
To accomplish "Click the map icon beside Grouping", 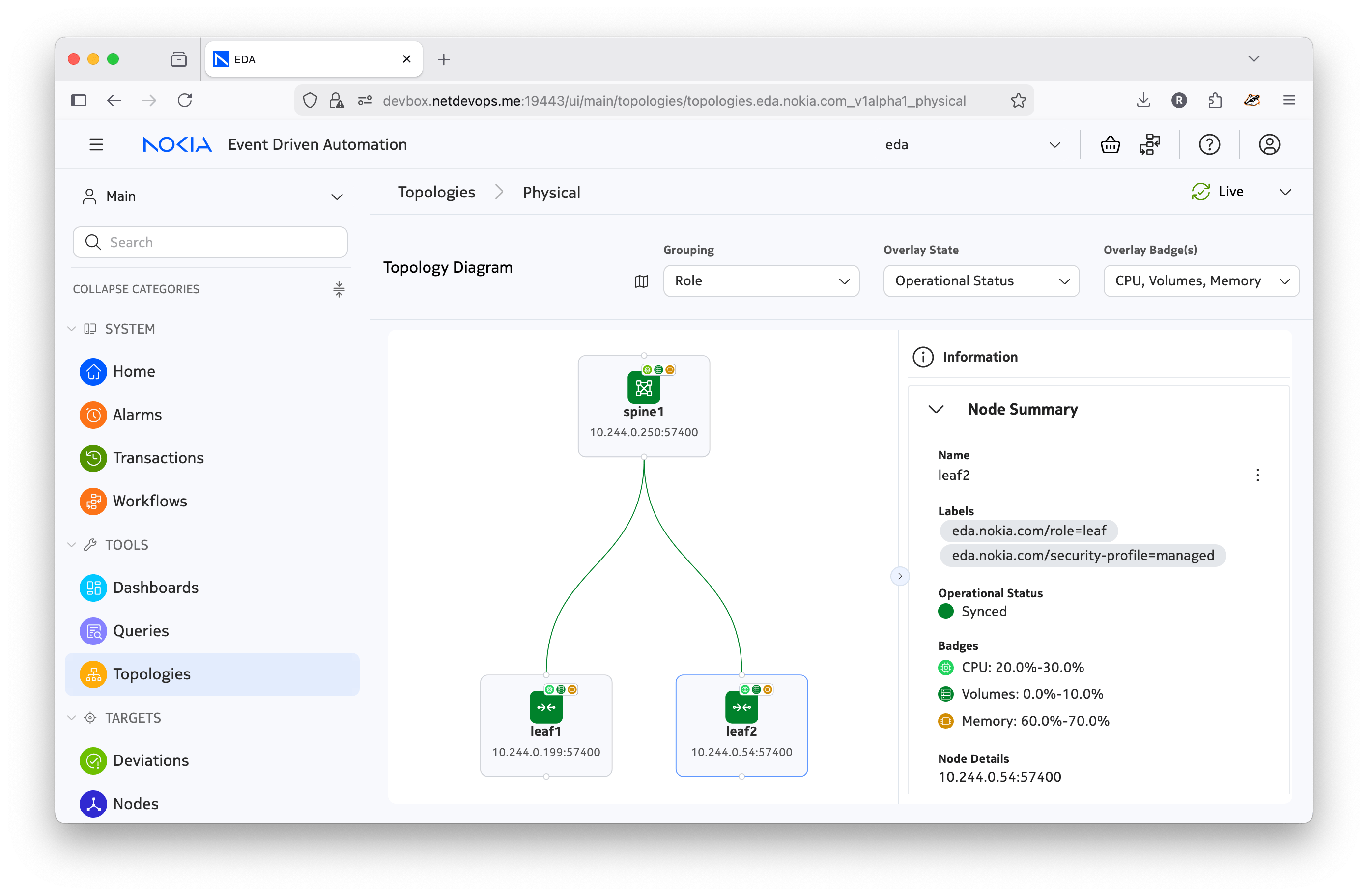I will [x=641, y=281].
